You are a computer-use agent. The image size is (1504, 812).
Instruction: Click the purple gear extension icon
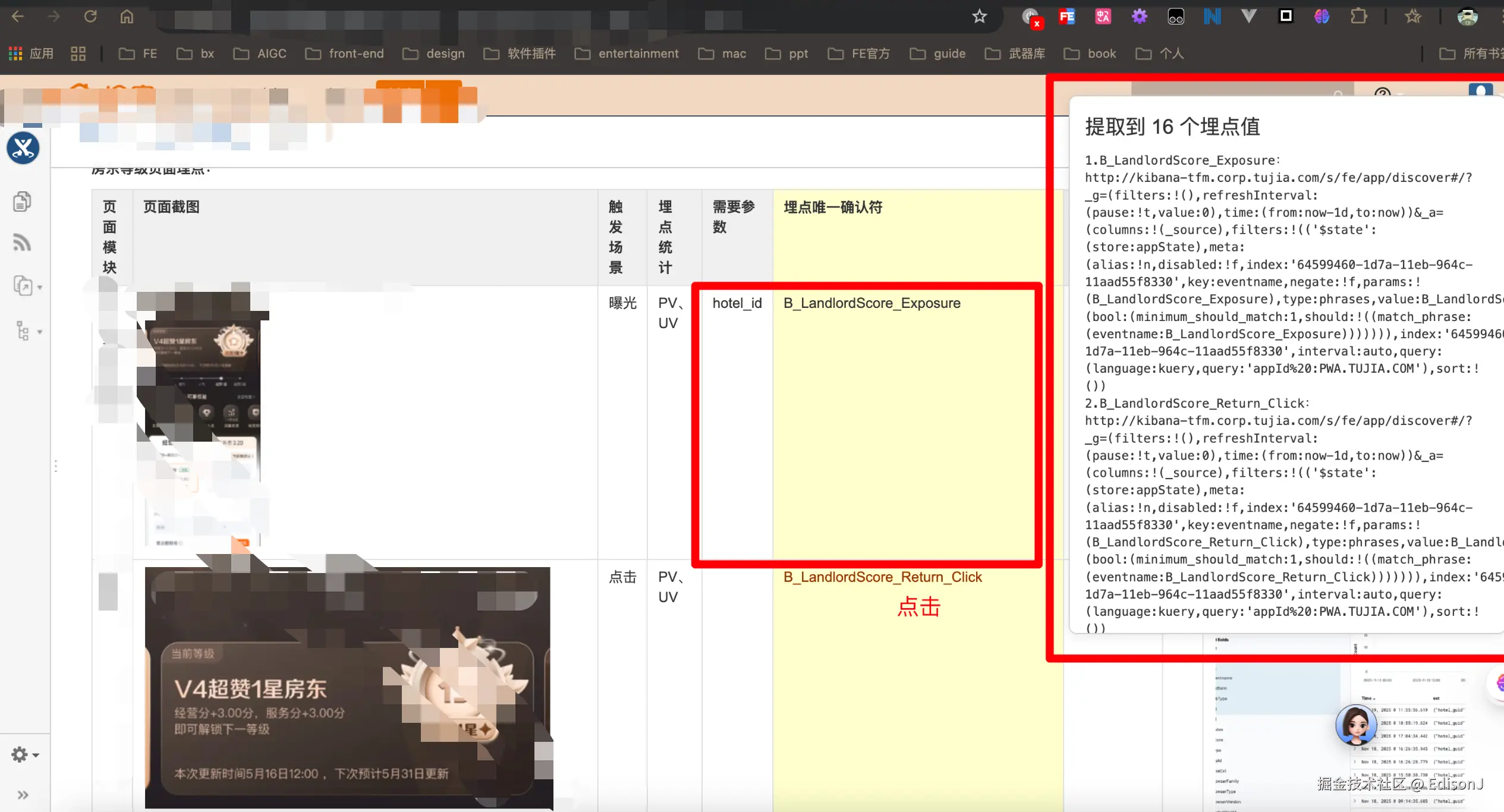1139,17
